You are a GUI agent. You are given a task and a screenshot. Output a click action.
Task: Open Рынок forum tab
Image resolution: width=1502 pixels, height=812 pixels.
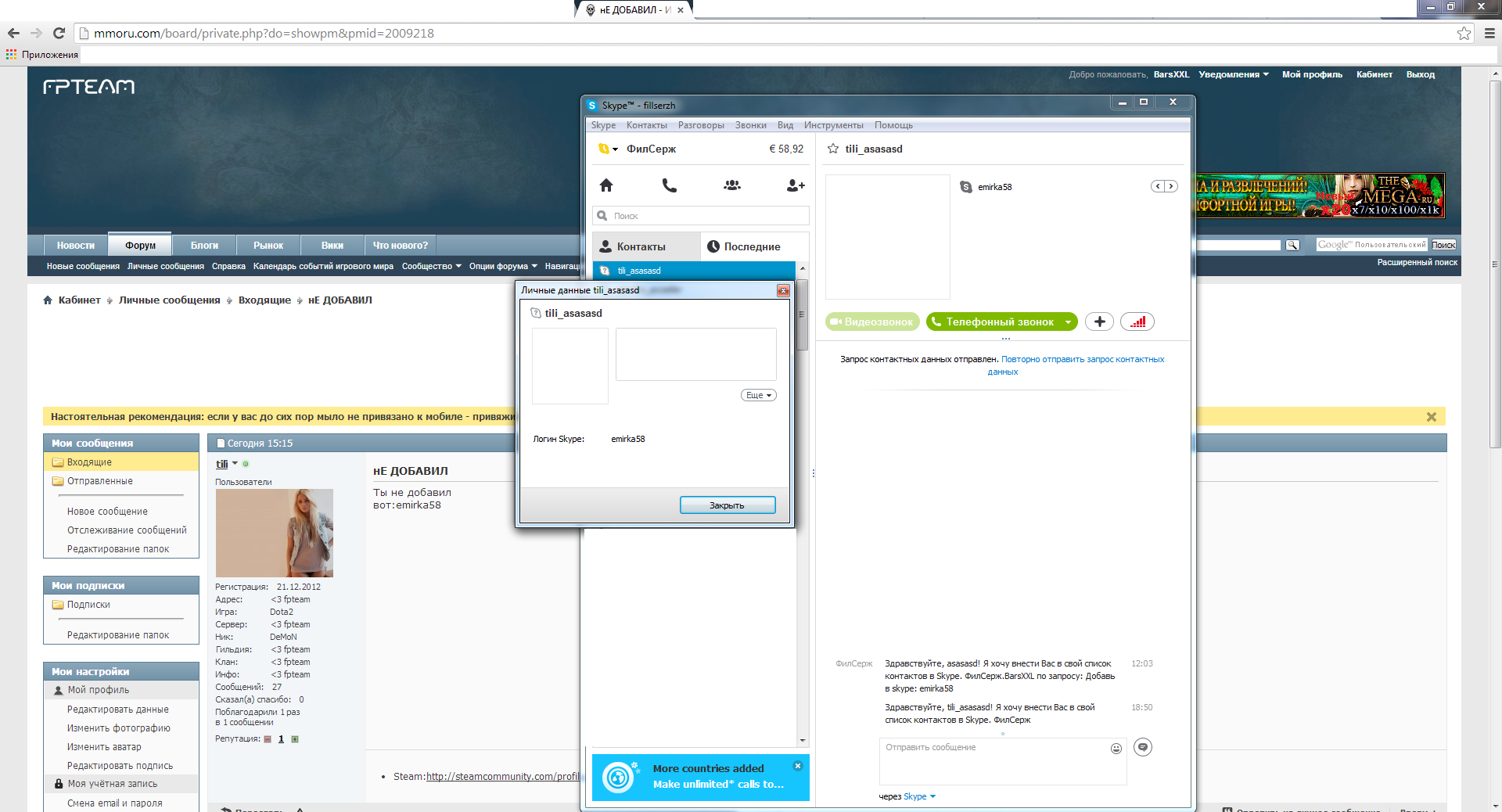pyautogui.click(x=268, y=245)
